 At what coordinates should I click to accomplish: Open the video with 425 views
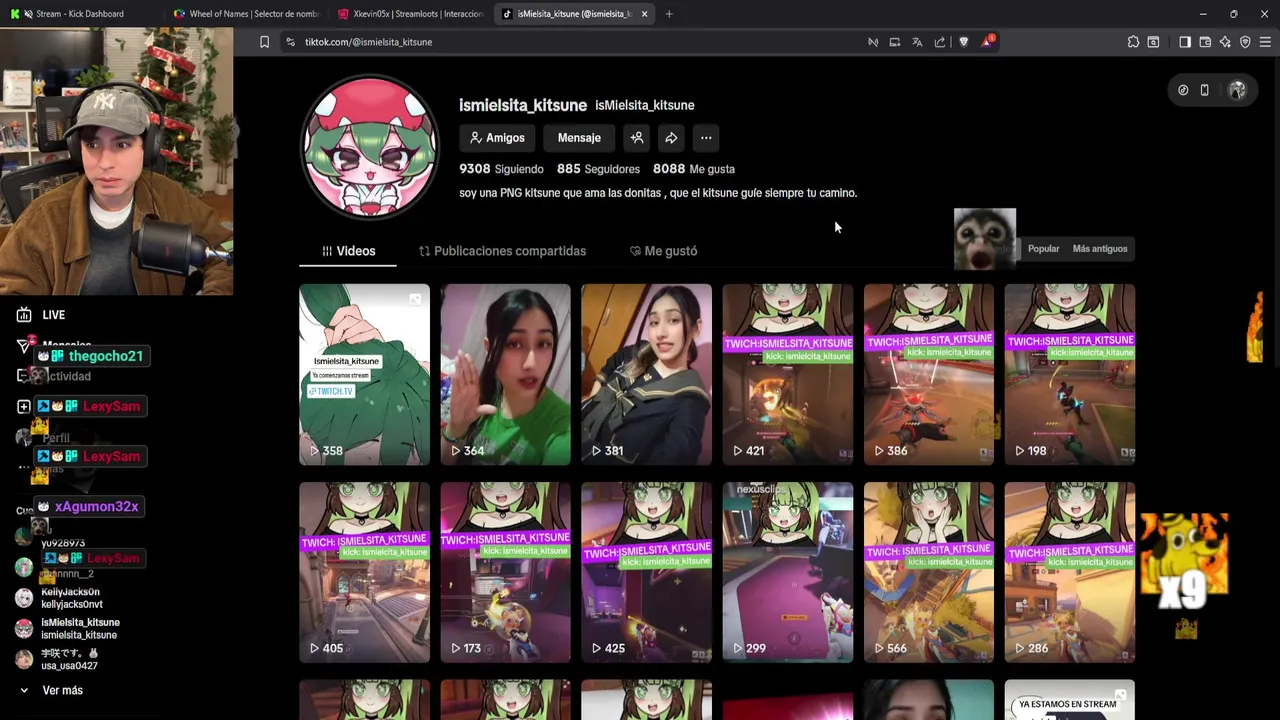pyautogui.click(x=646, y=572)
